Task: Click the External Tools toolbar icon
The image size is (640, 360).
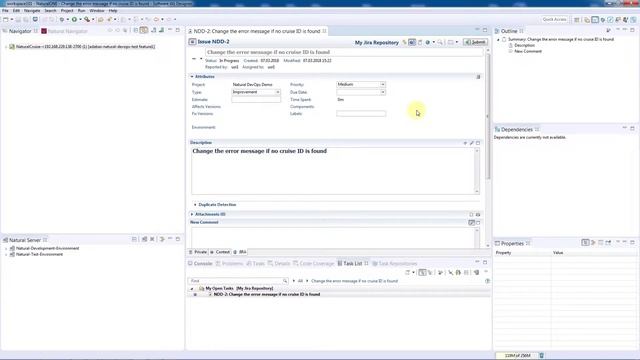Action: 87,19
